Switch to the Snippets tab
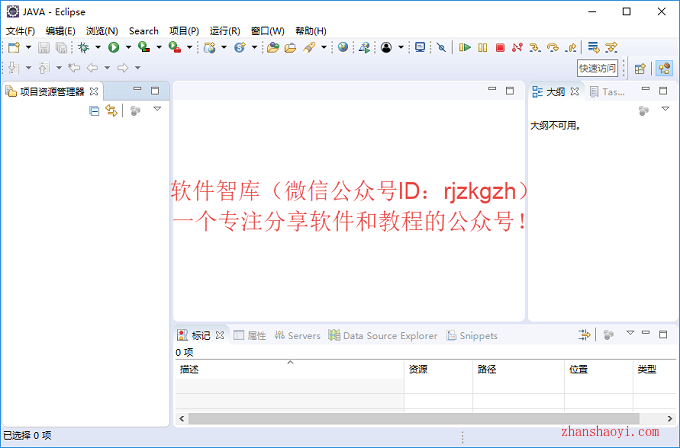 pyautogui.click(x=472, y=336)
